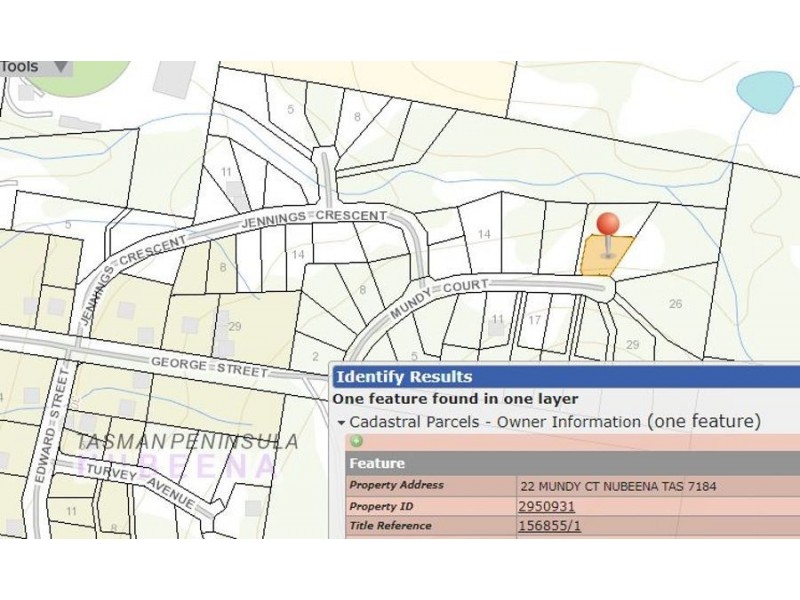Screen dimensions: 800x600
Task: Click the Identify Results title bar
Action: tap(566, 377)
